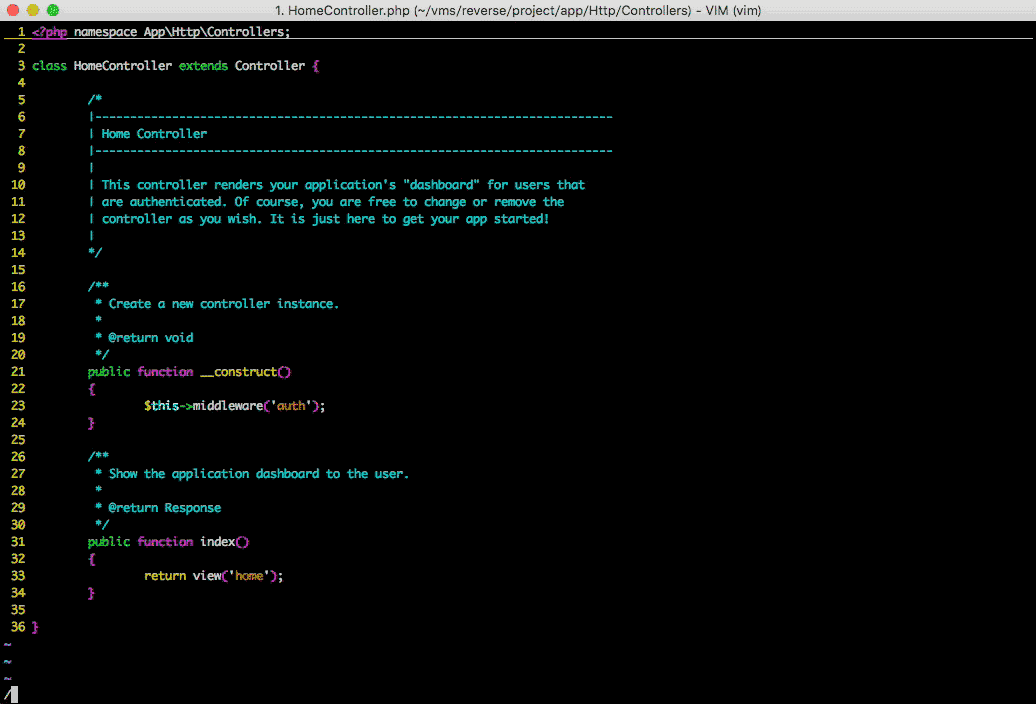Click the closing class brace on line 36

pos(35,627)
